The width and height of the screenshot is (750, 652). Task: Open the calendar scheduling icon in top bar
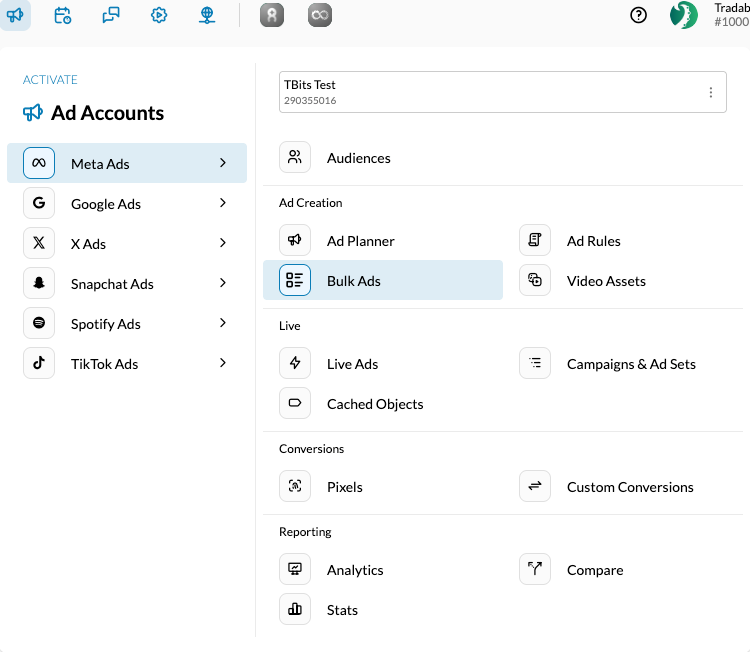63,15
